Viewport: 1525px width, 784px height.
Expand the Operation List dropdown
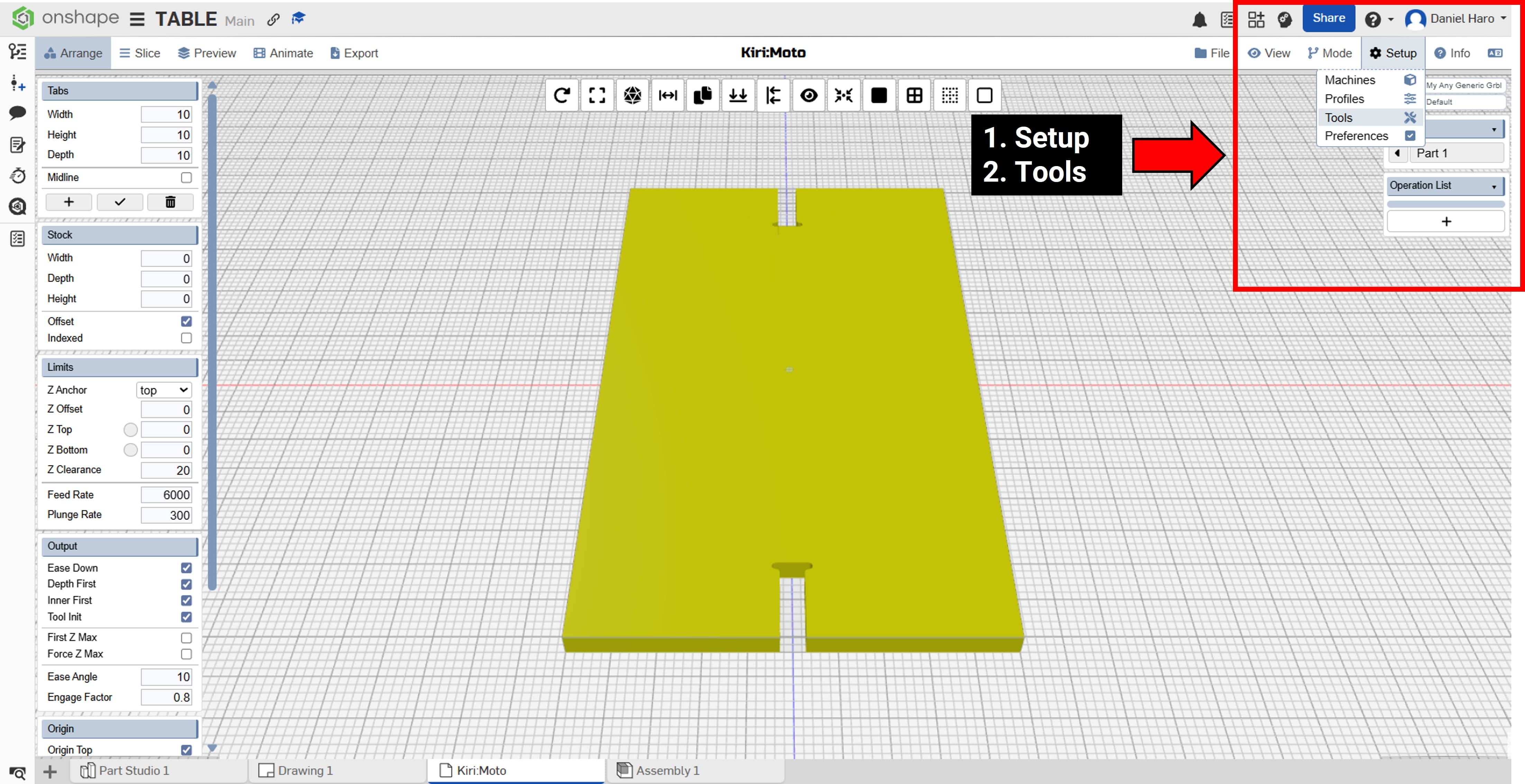point(1444,186)
